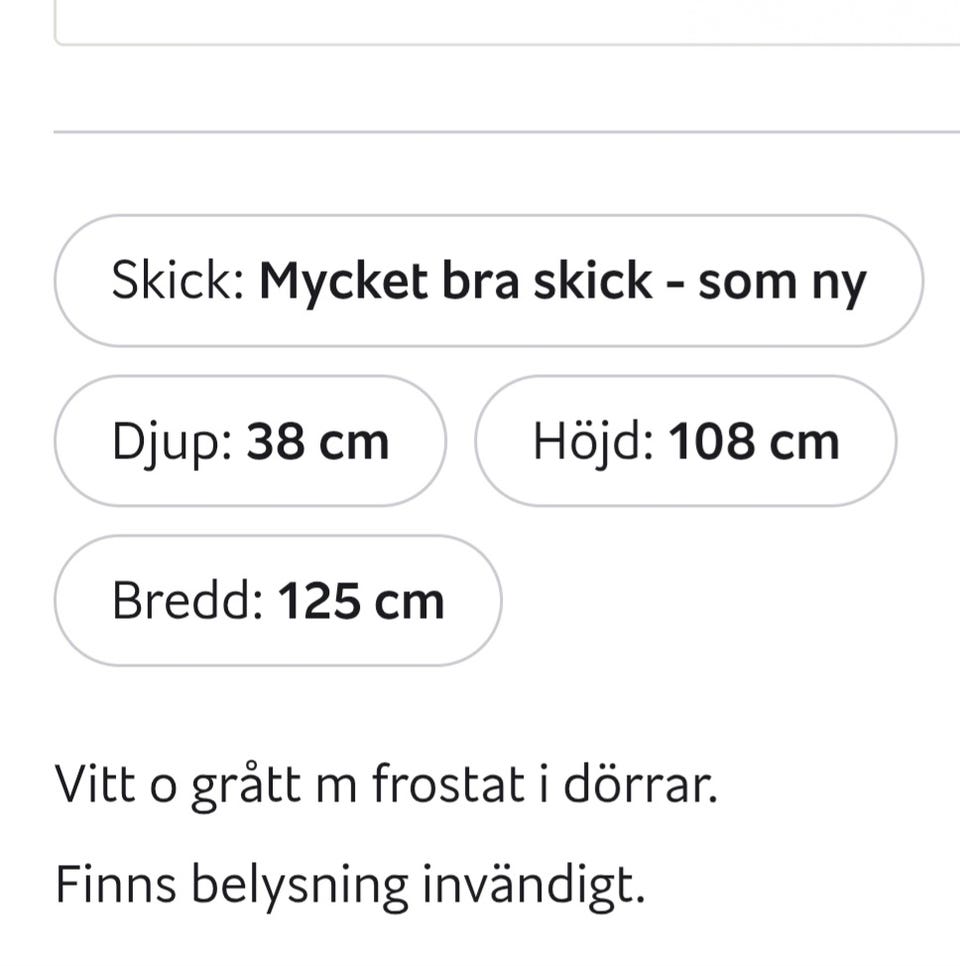Click the bold '125 cm' value
960x966 pixels.
point(360,601)
